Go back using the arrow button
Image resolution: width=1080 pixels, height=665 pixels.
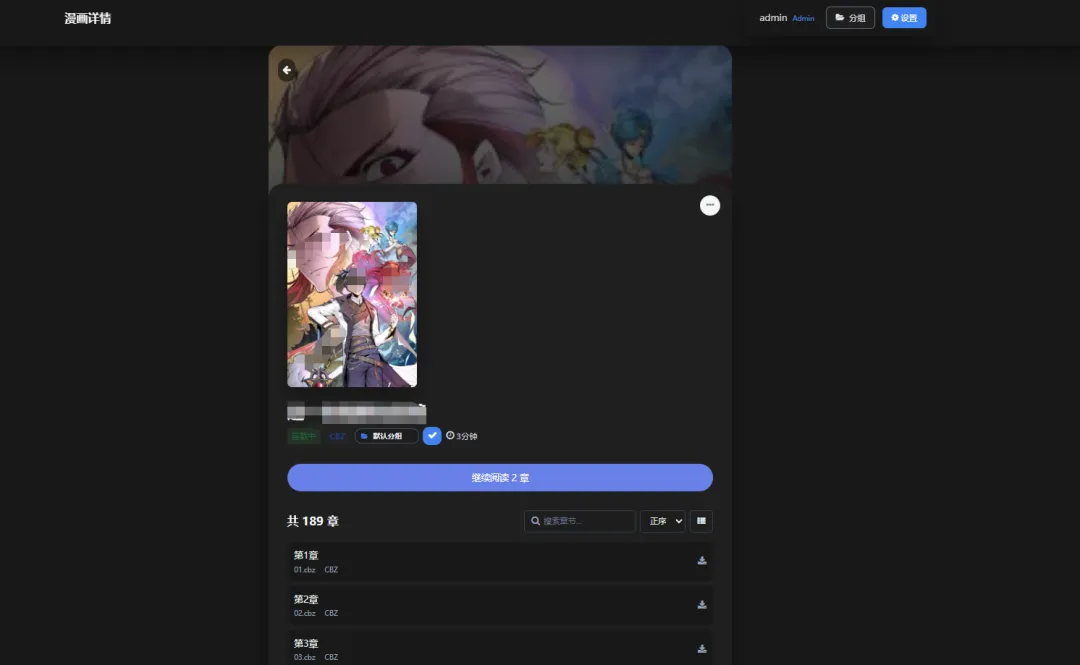tap(287, 70)
